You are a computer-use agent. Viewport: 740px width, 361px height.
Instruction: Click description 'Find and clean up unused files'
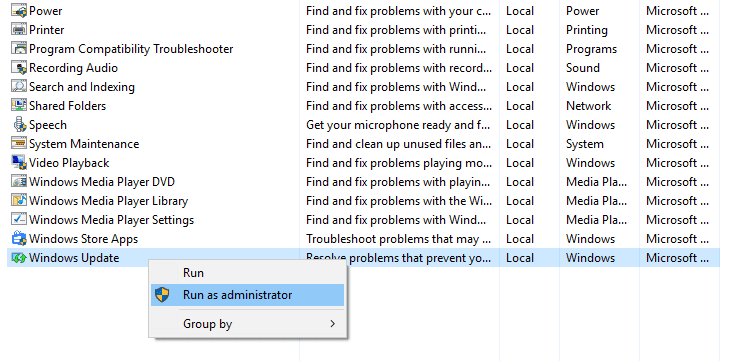point(399,143)
